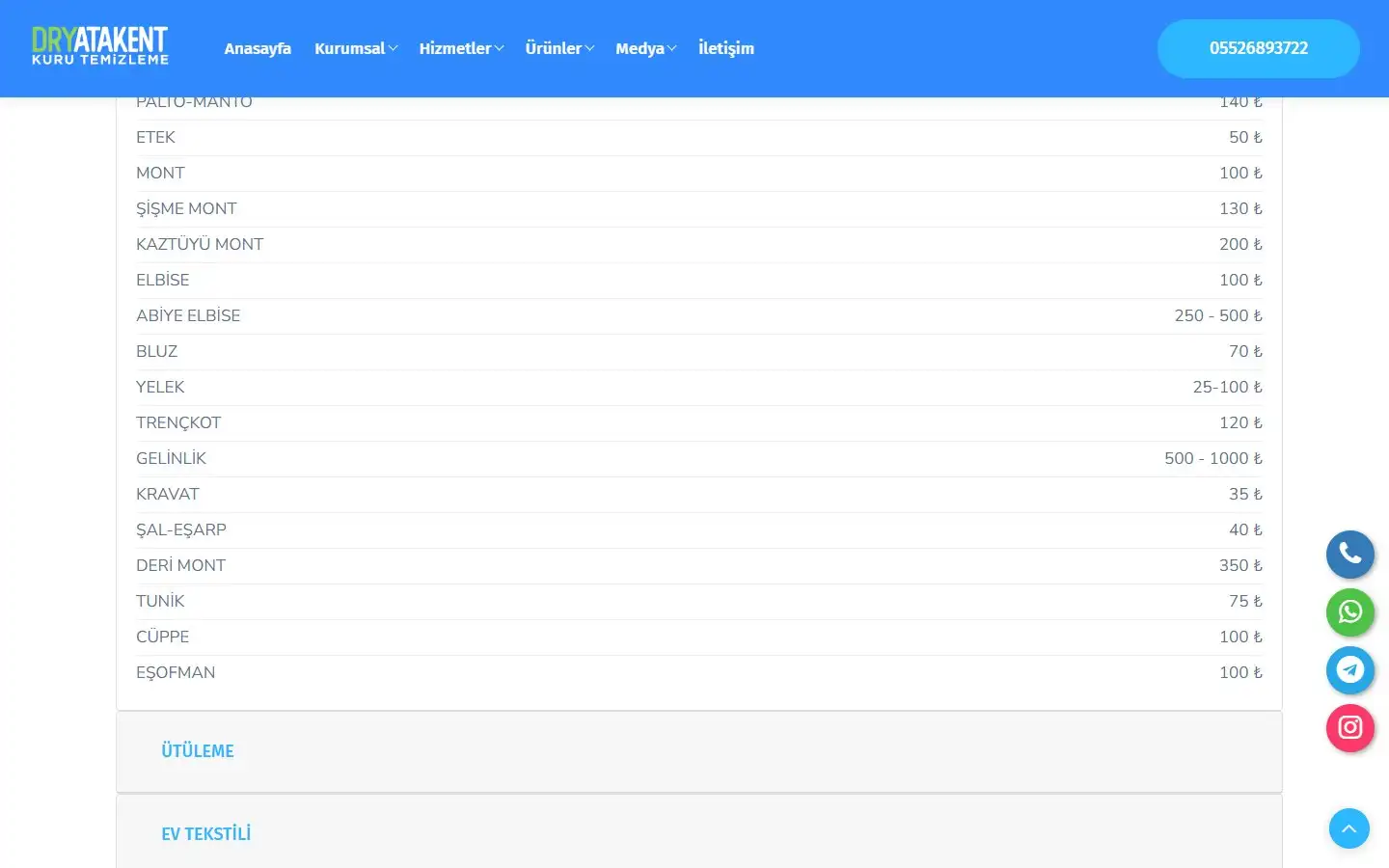Click the ABİYE ELBİSE row label

(188, 315)
